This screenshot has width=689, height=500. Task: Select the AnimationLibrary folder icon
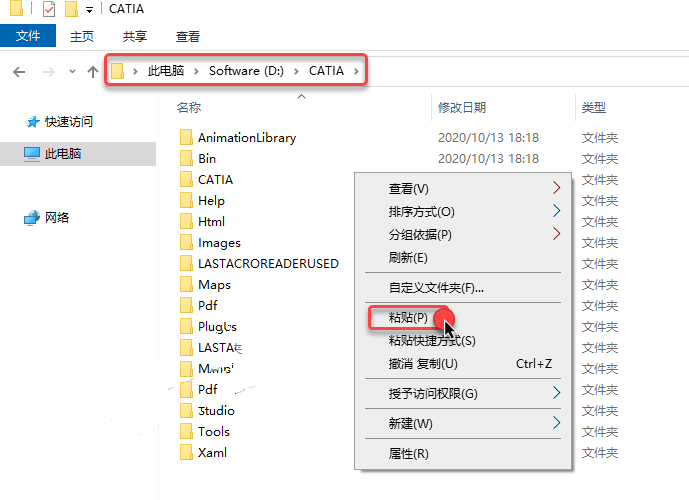[186, 137]
